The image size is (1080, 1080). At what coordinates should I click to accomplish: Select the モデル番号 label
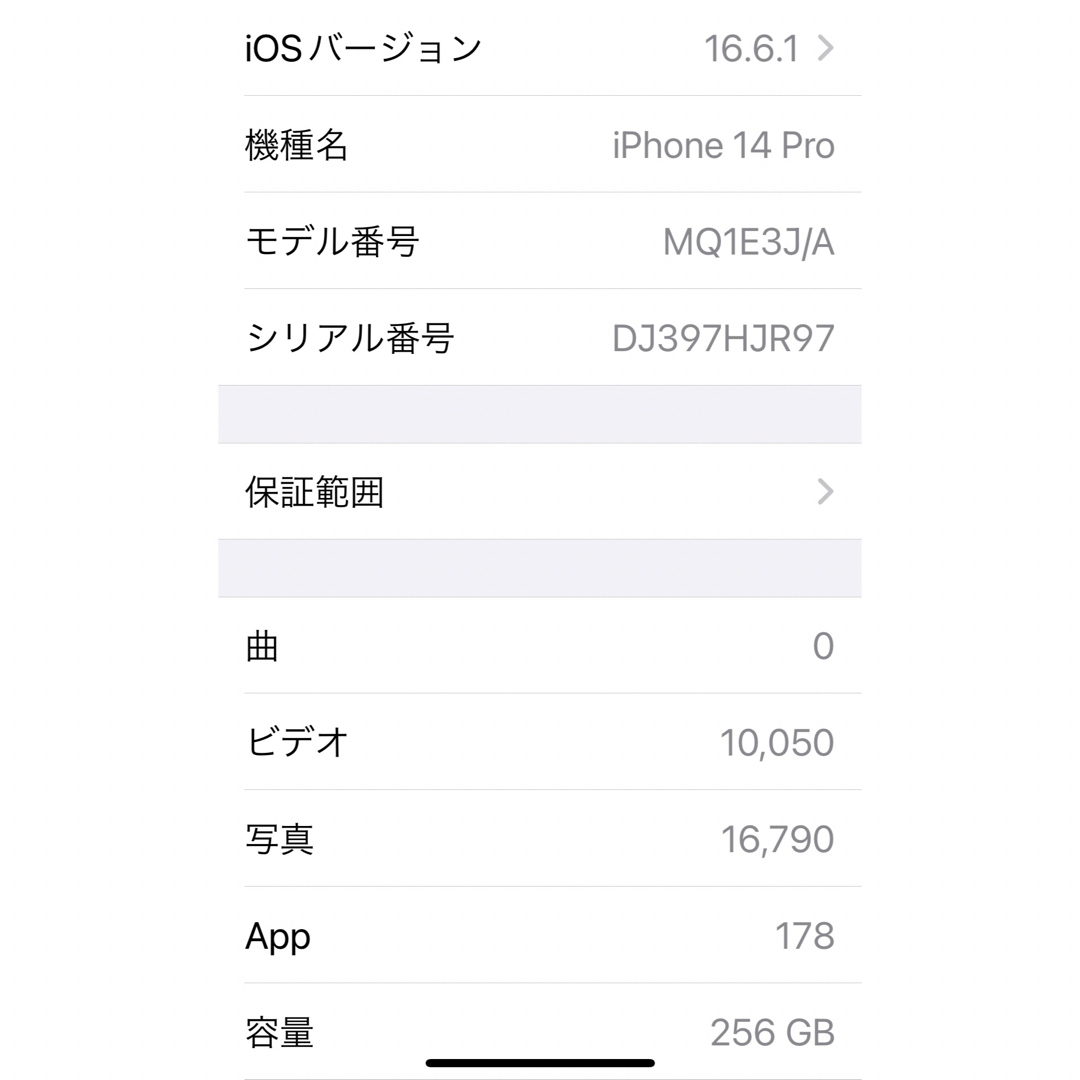tap(332, 242)
